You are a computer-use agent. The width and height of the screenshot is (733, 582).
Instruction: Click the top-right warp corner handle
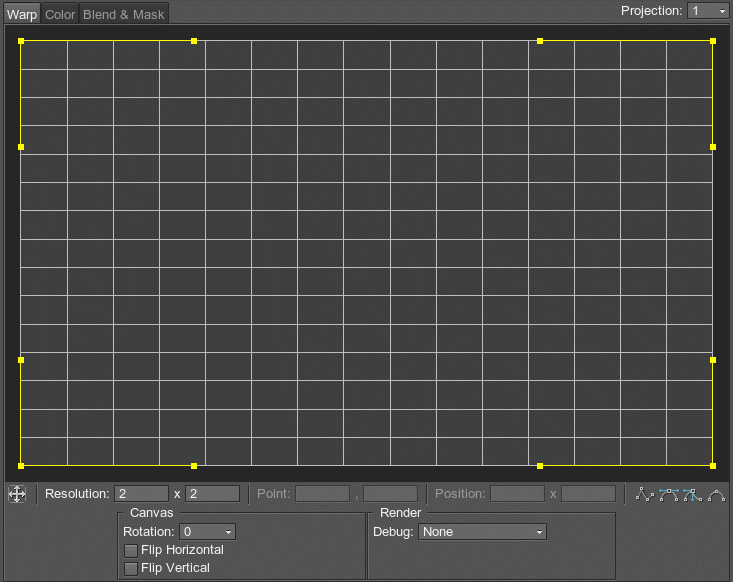click(x=712, y=41)
